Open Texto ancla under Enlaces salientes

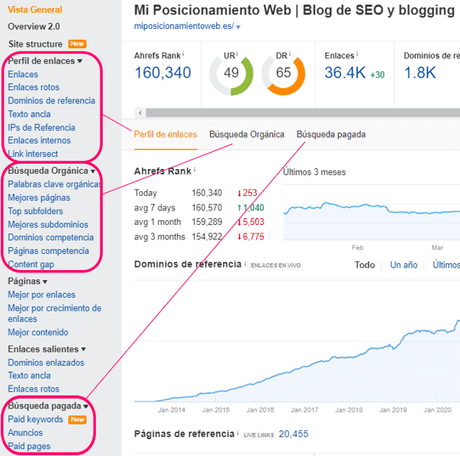[x=29, y=375]
